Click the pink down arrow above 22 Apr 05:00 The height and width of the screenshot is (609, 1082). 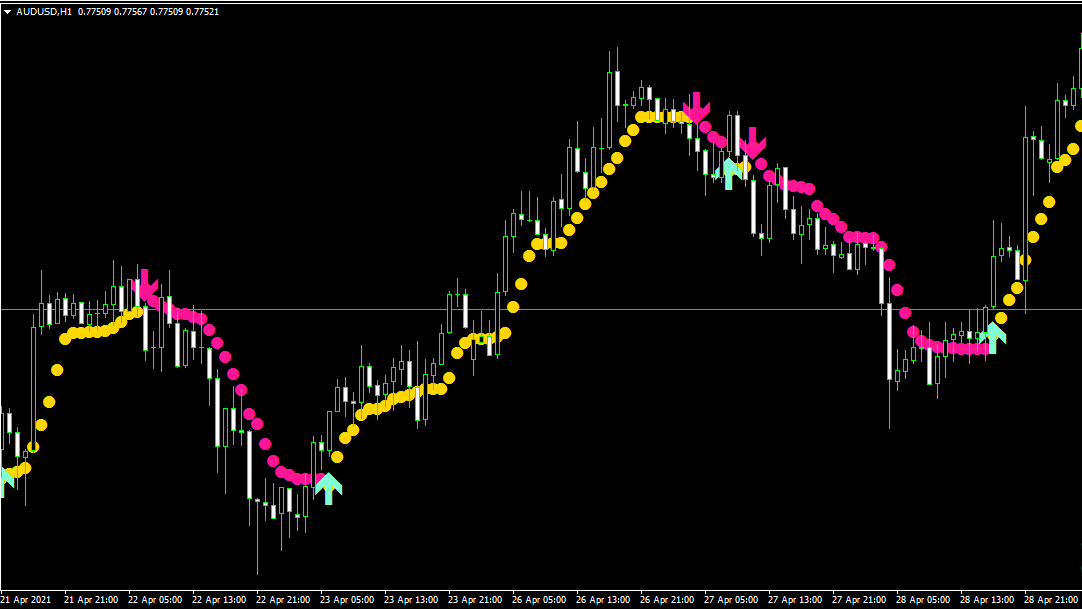pyautogui.click(x=146, y=285)
